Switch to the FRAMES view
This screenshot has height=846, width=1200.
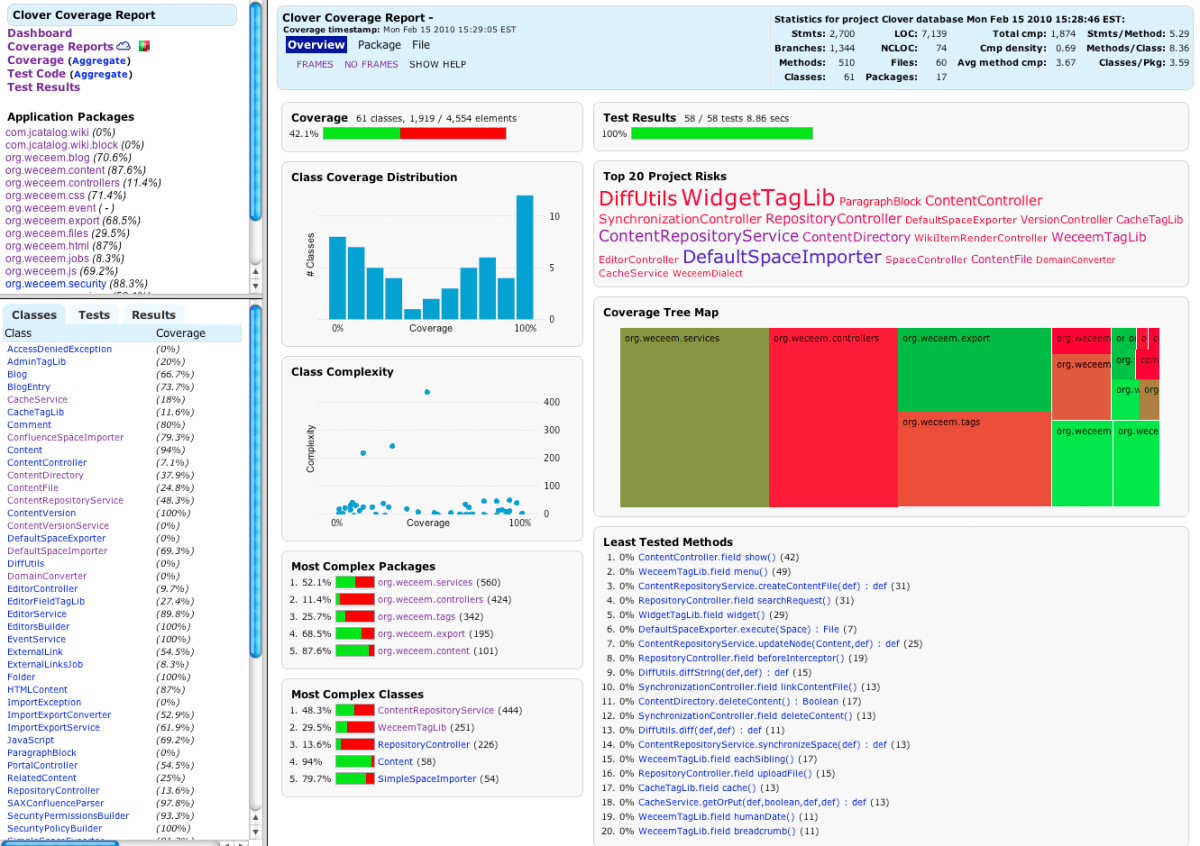coord(315,64)
